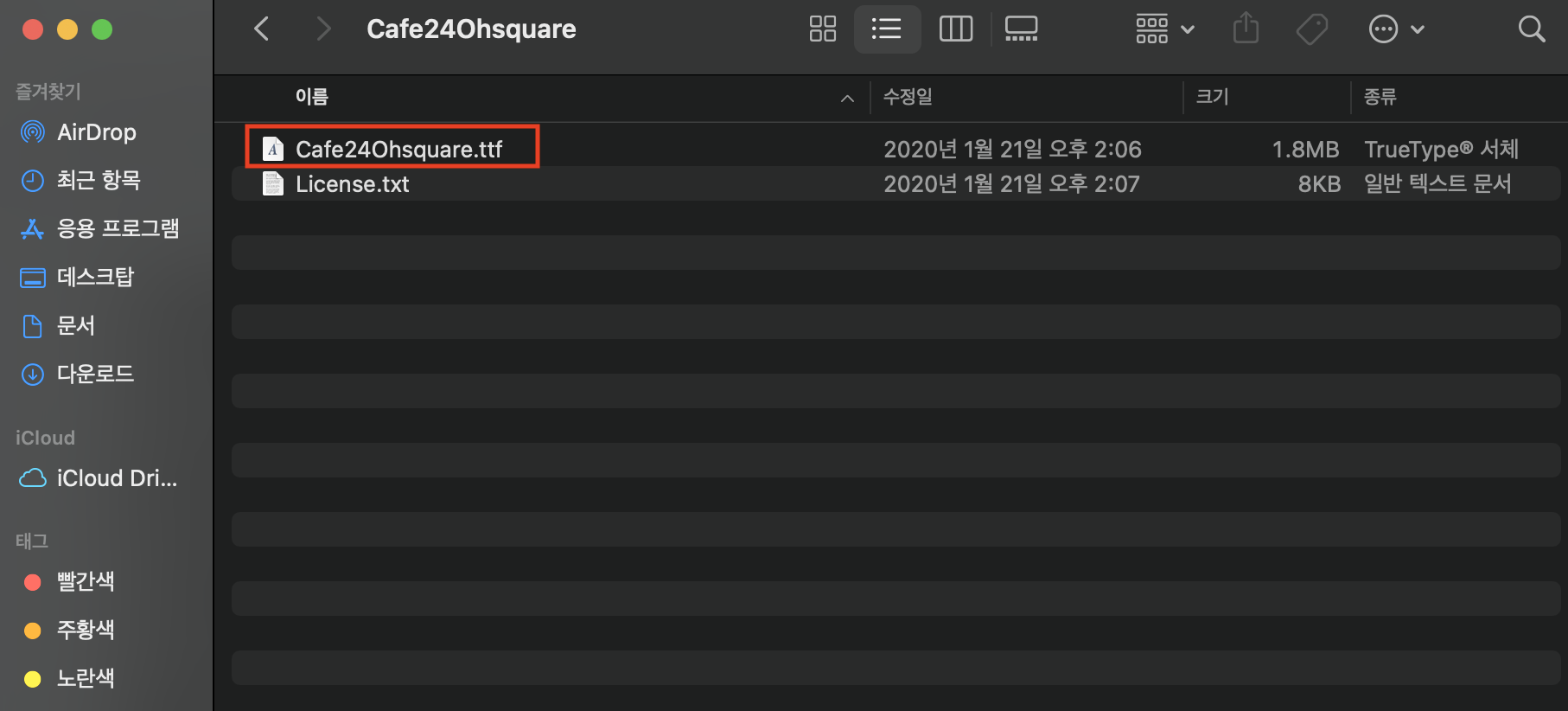Toggle sort order using the ascending caret

pyautogui.click(x=847, y=99)
